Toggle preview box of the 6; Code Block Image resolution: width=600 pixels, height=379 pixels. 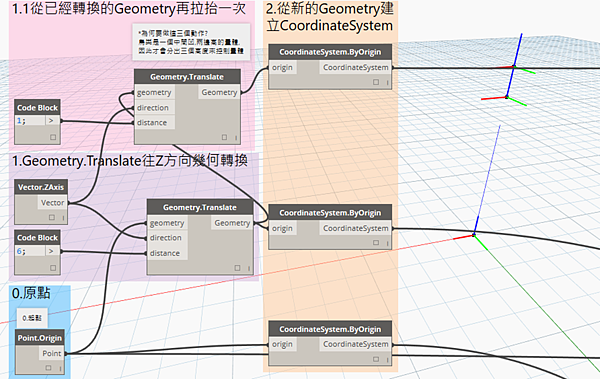pos(53,268)
